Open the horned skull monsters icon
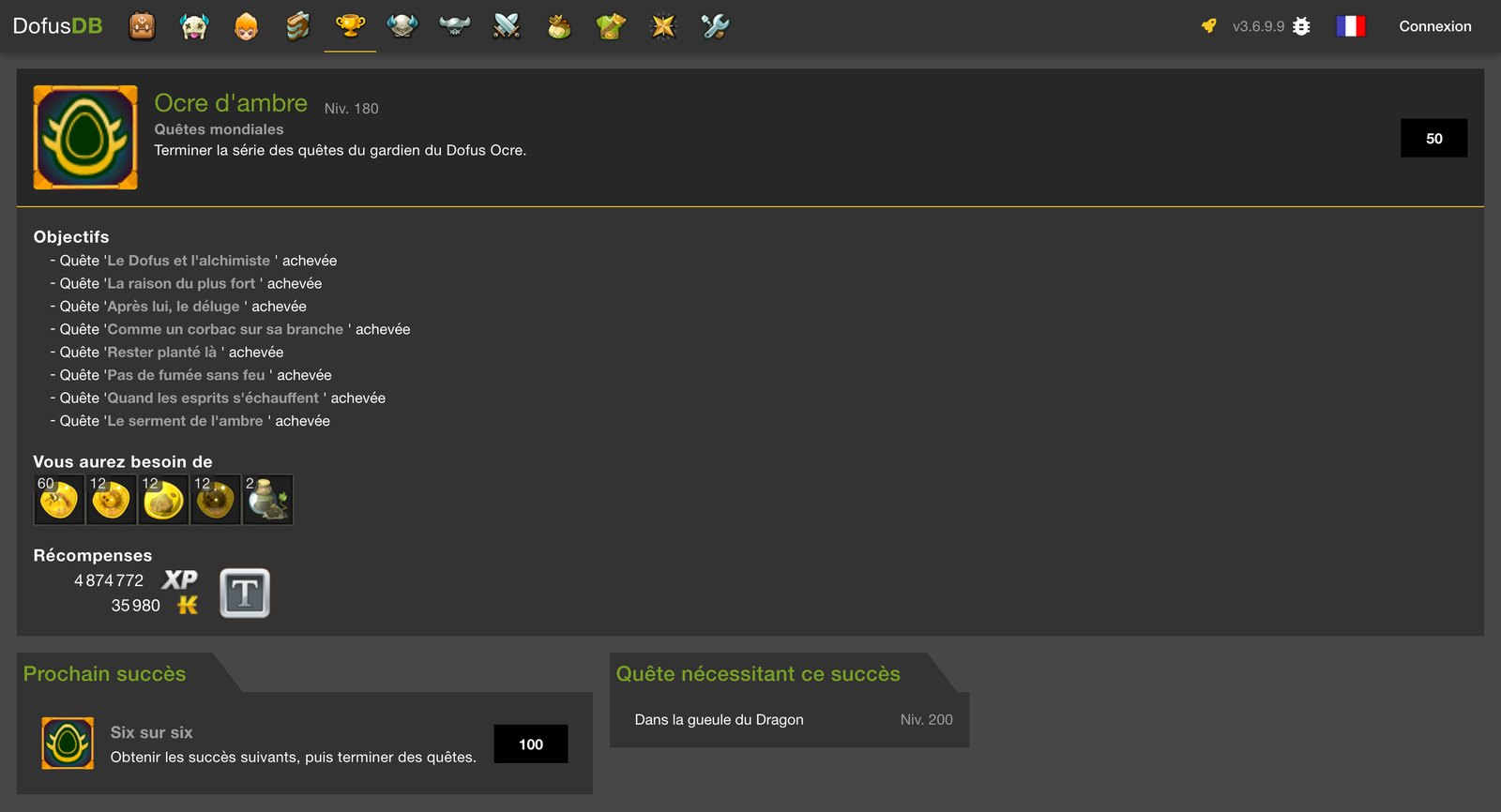Screen dimensions: 1501x812 (194, 26)
